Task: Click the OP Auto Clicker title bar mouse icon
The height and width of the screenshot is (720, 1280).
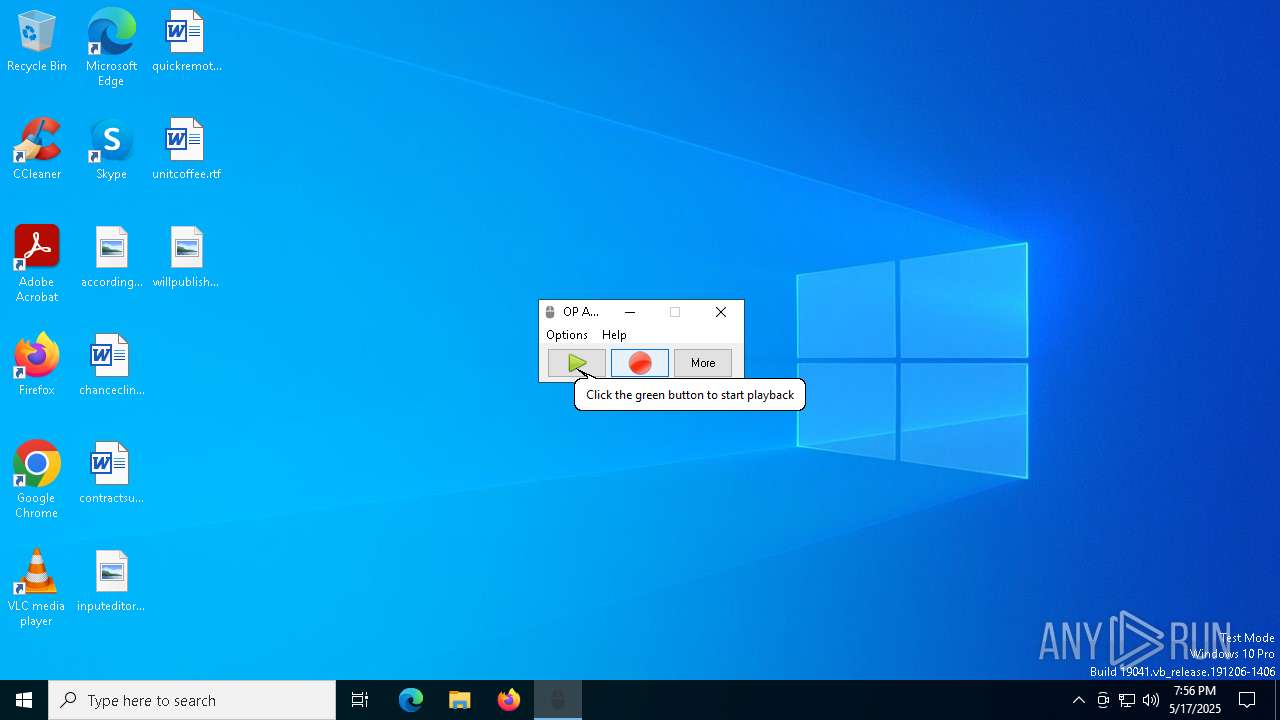Action: (550, 312)
